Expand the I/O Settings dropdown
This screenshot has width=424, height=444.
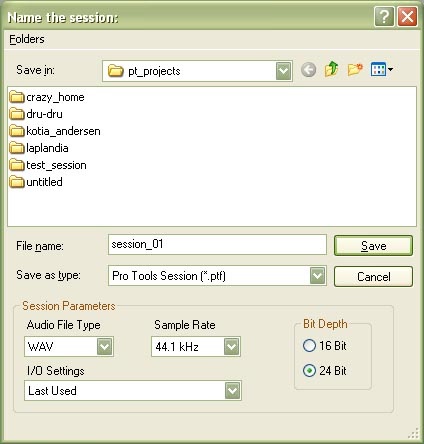(232, 390)
